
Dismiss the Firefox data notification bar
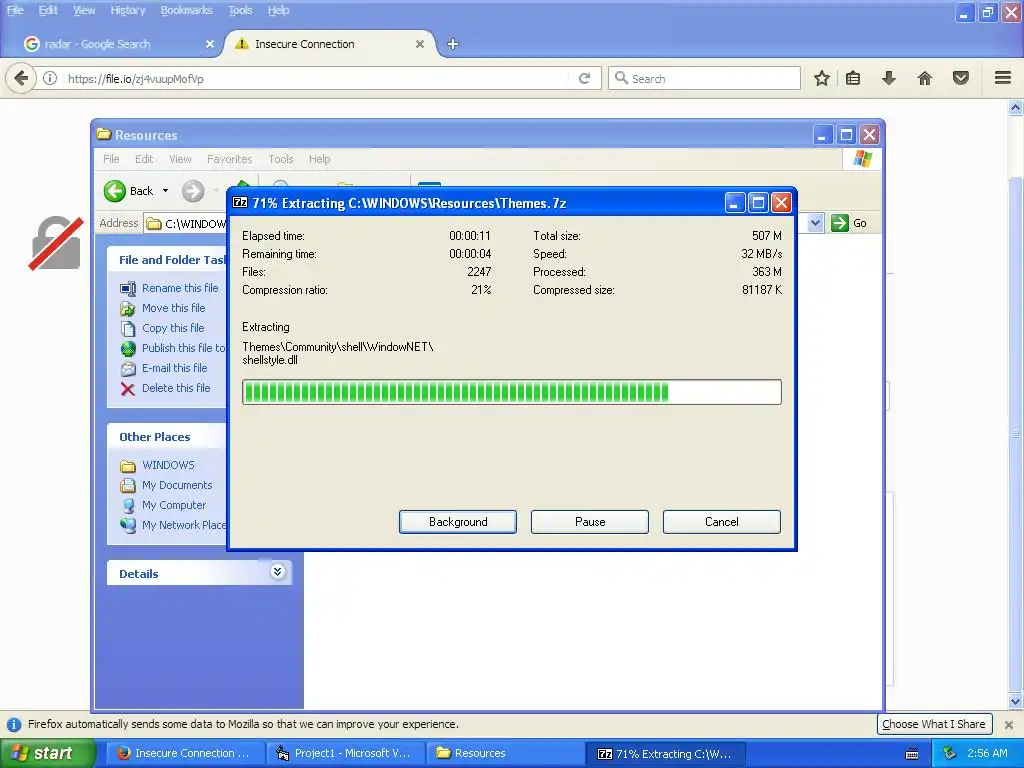[1009, 724]
